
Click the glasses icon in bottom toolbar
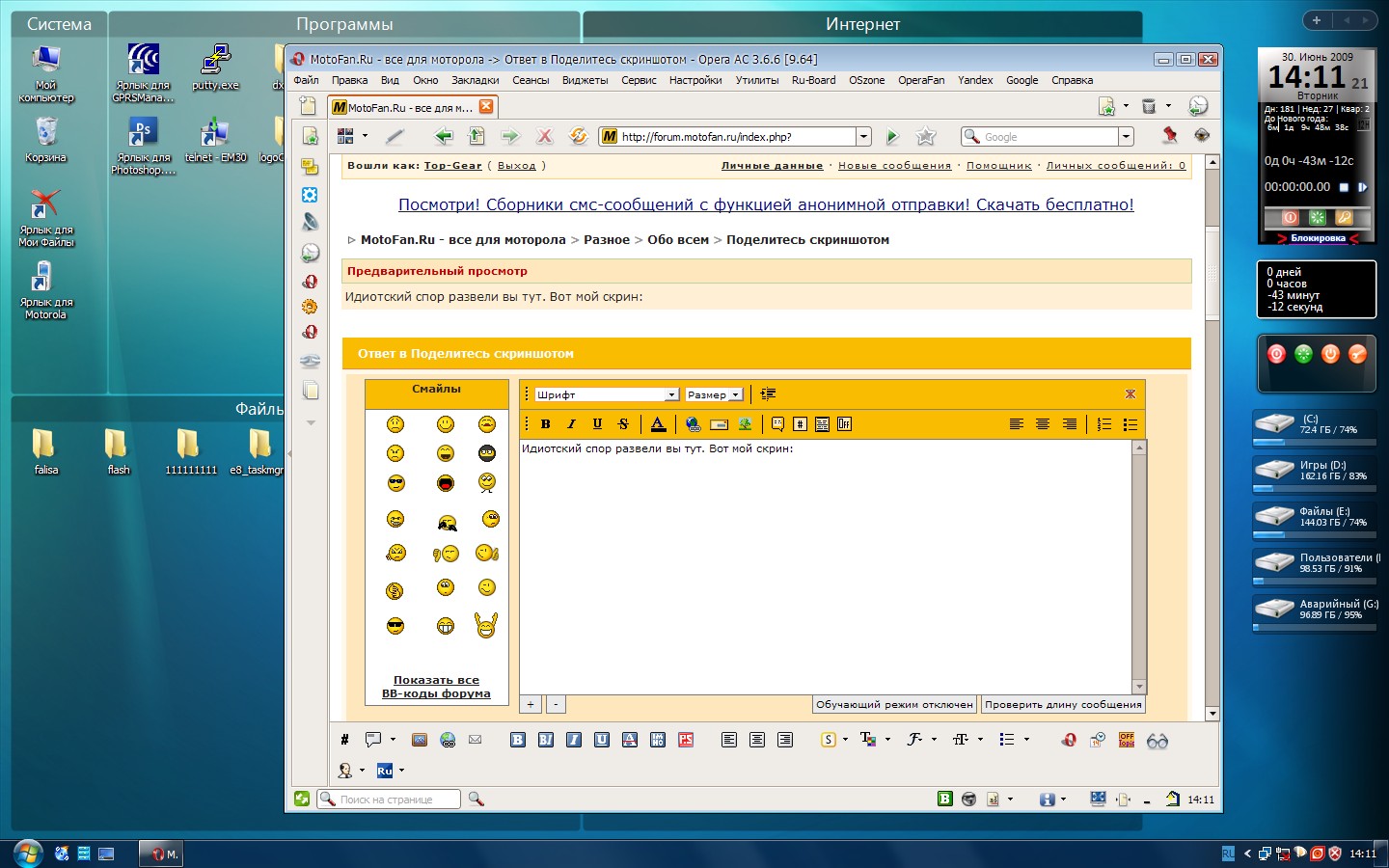(1157, 740)
